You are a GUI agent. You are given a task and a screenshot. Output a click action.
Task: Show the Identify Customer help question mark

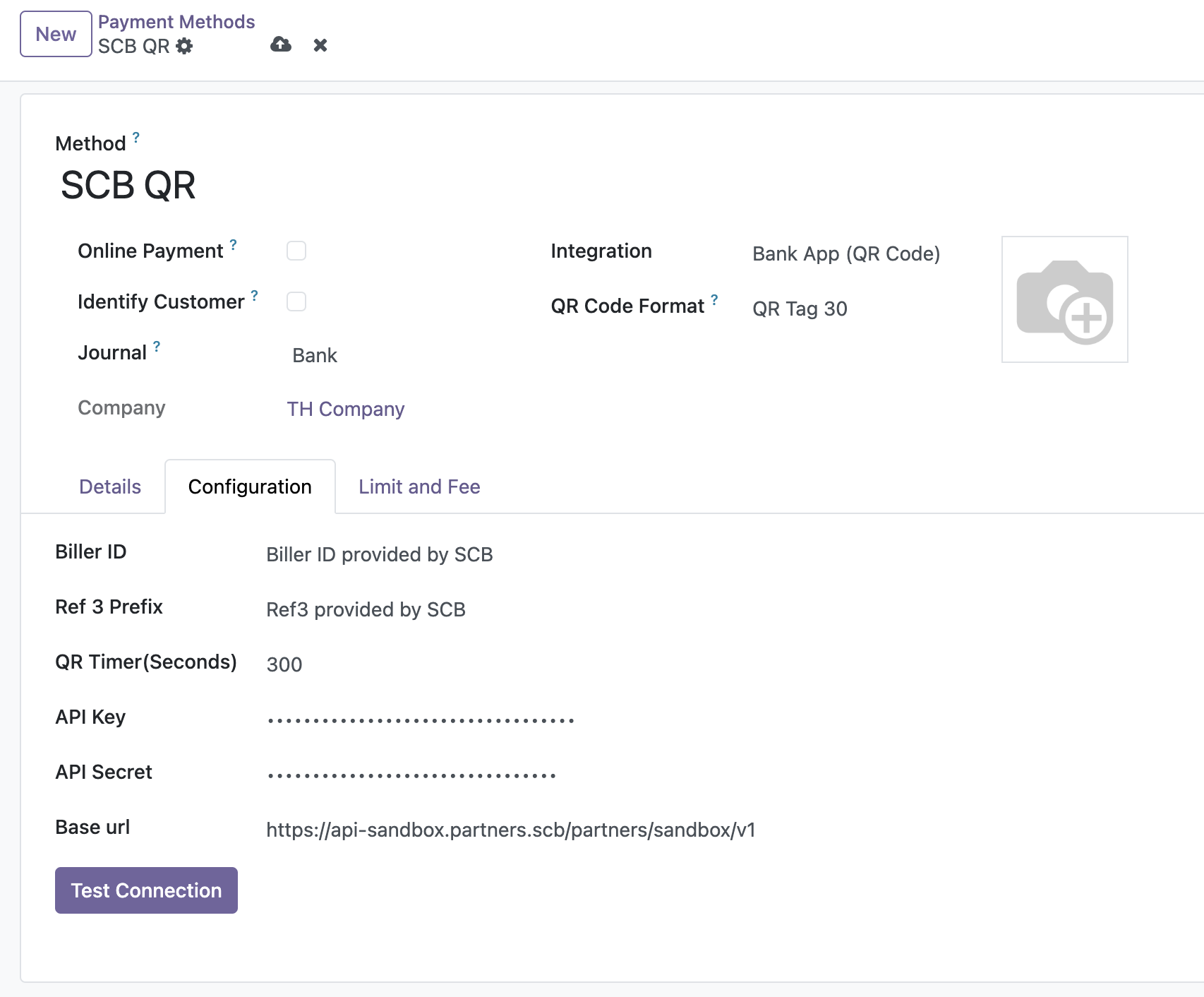click(255, 295)
